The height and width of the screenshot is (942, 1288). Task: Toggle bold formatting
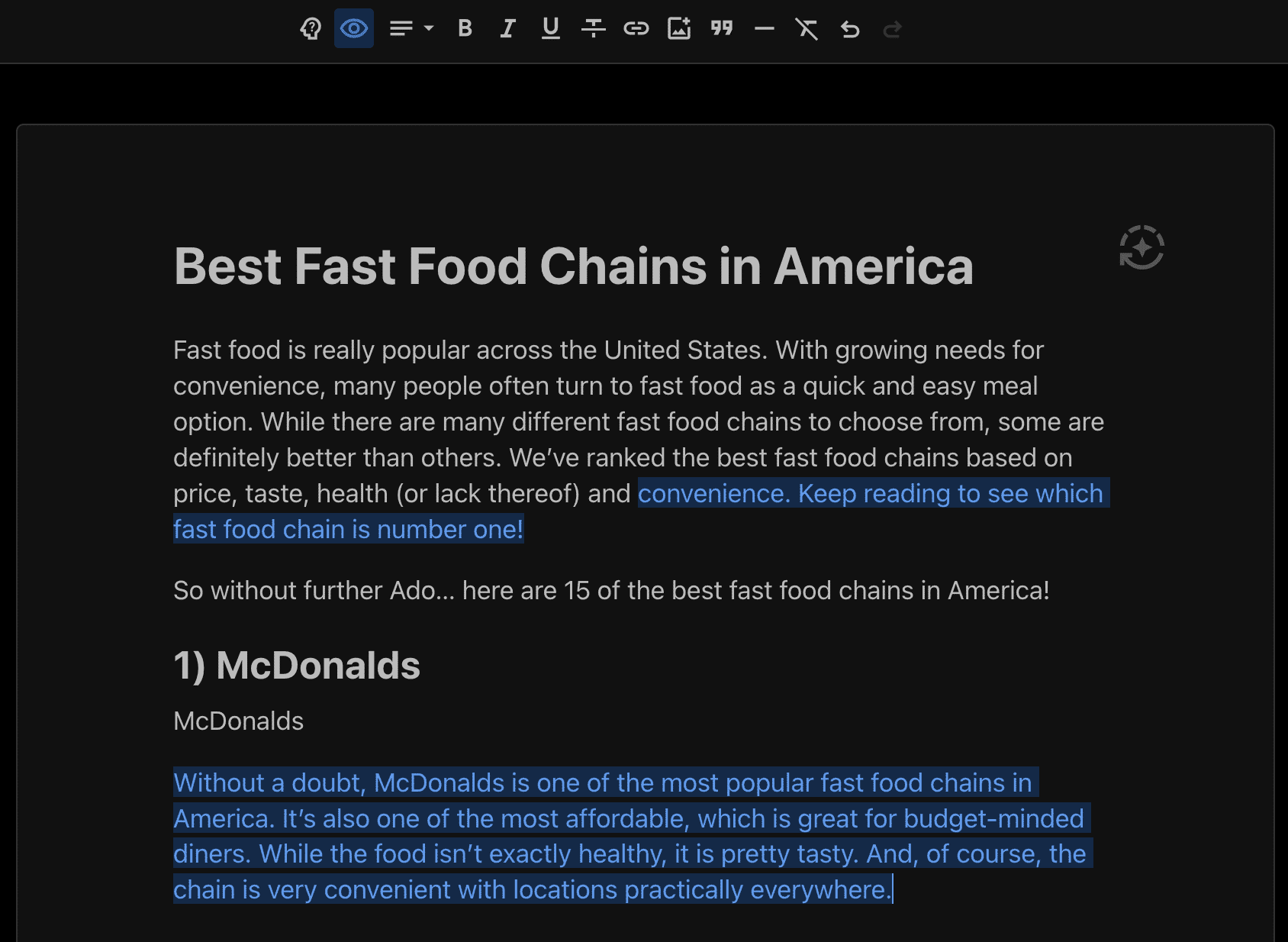pos(465,29)
